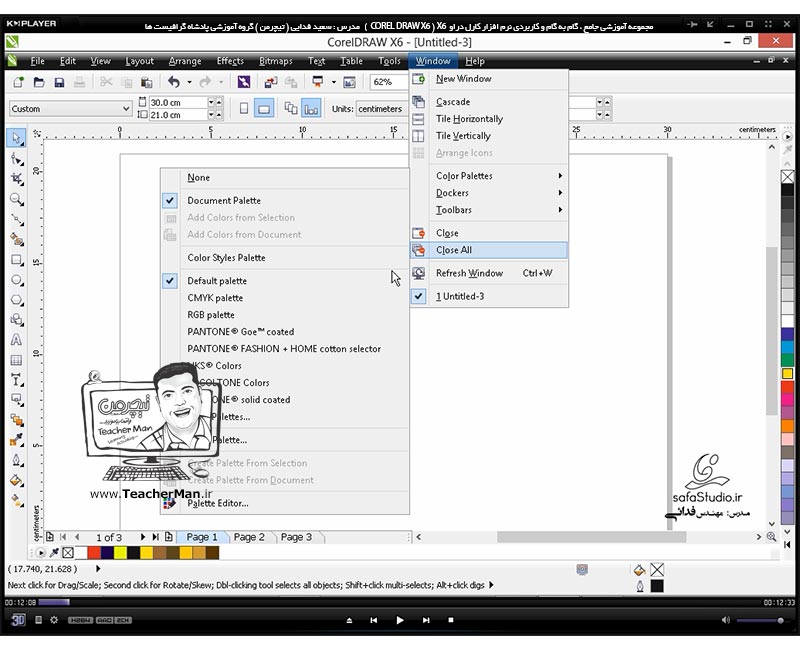800x650 pixels.
Task: Expand status bar coordinates arrow
Action: coord(98,568)
